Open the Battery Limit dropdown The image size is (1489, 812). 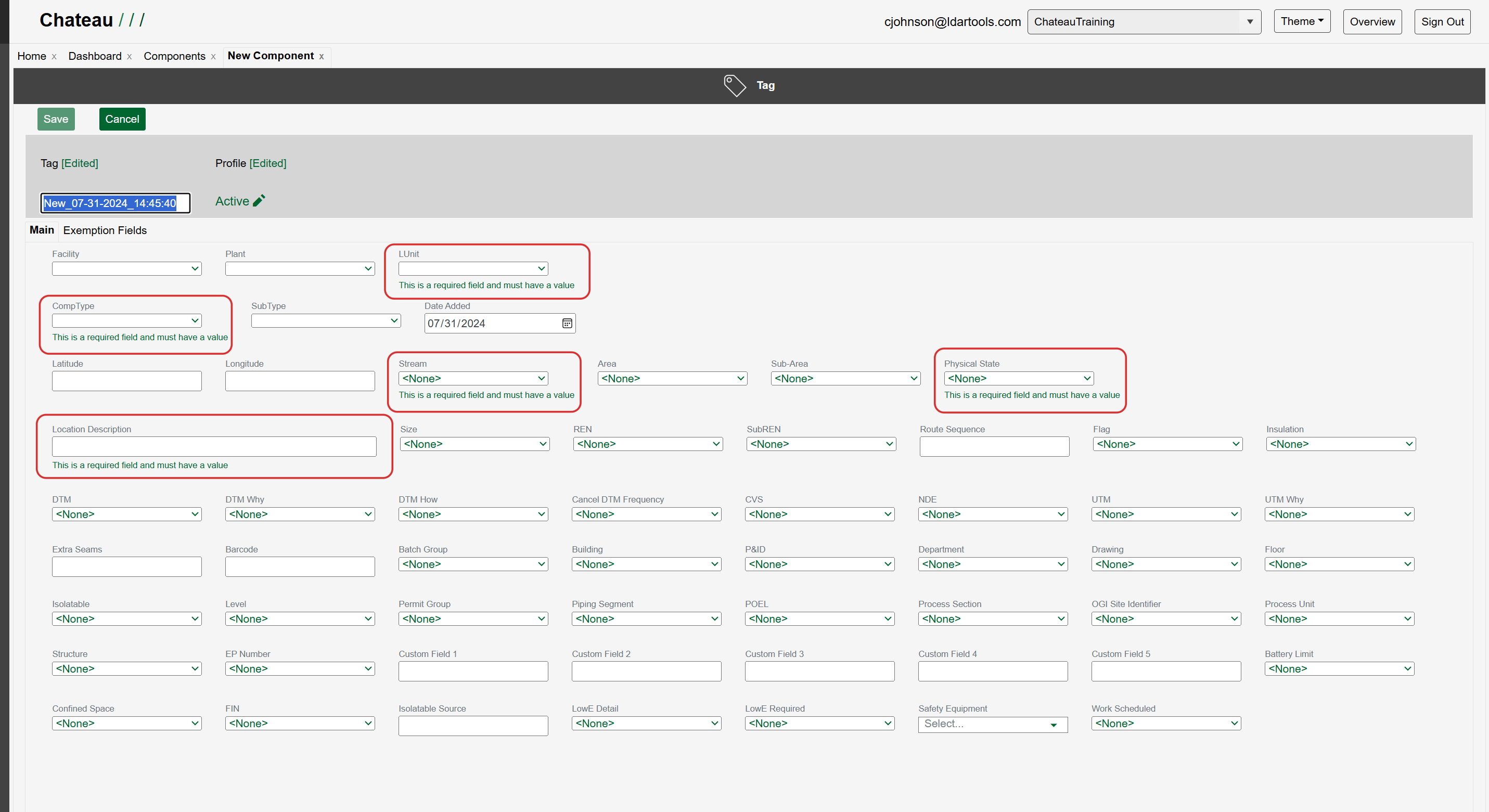click(1339, 669)
